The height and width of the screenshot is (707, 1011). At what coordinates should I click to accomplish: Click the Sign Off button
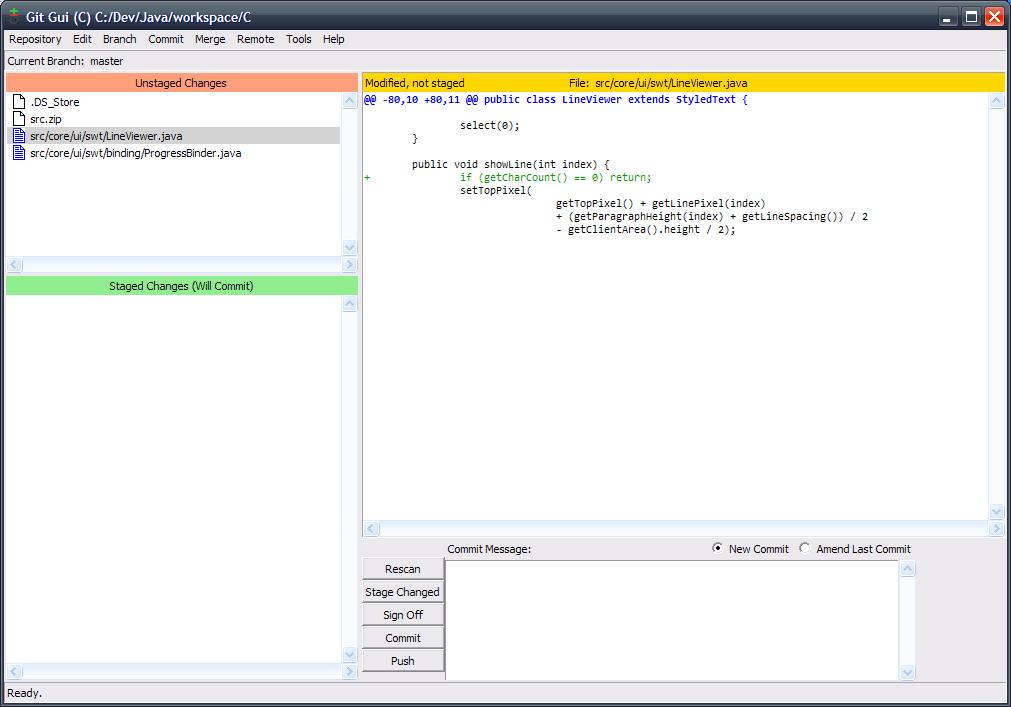(403, 615)
